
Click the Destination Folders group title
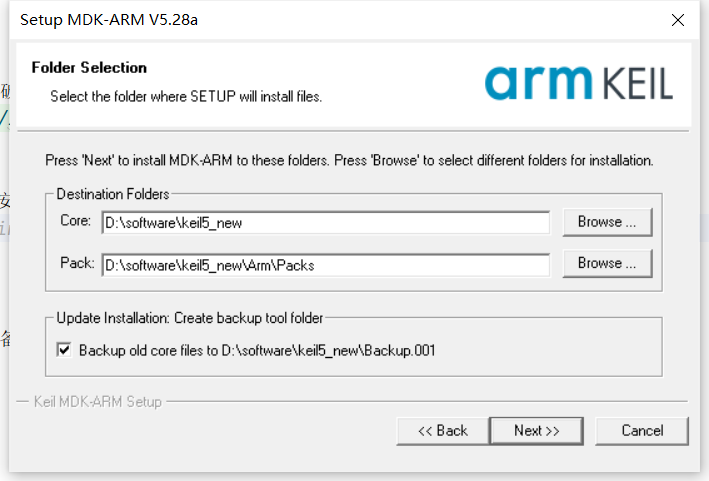113,194
